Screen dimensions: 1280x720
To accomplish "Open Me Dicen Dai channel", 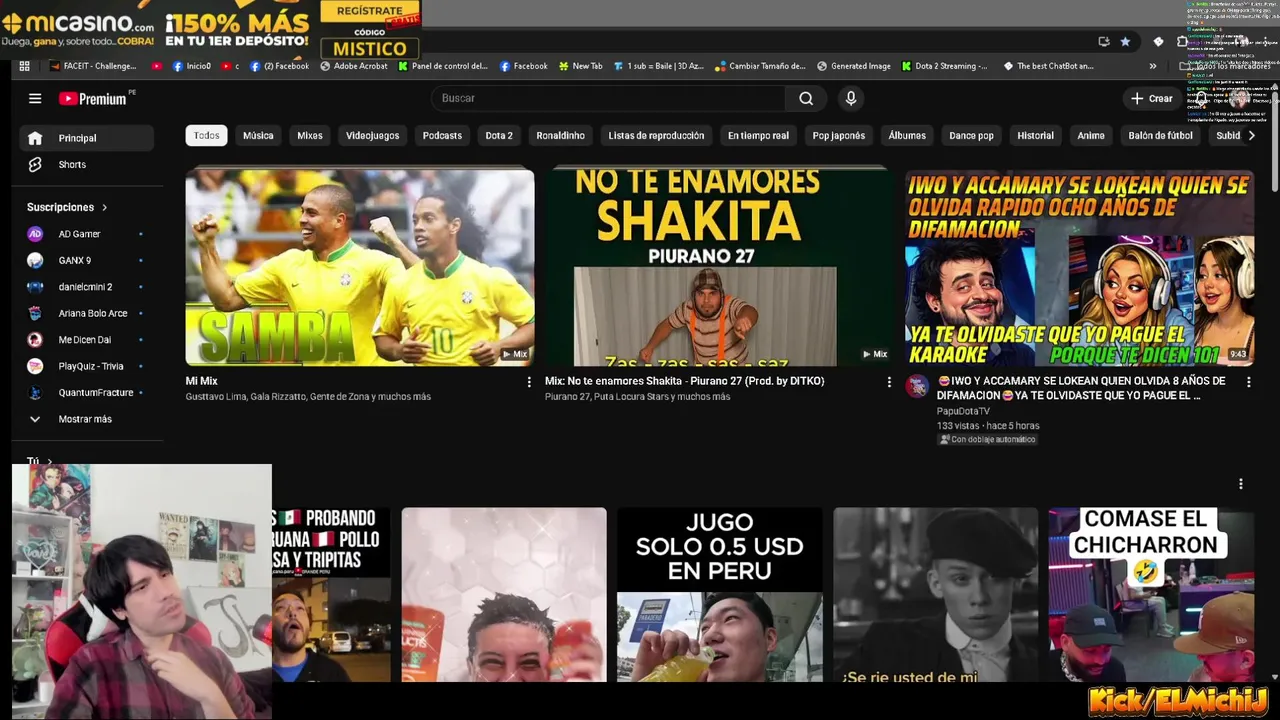I will pos(87,340).
